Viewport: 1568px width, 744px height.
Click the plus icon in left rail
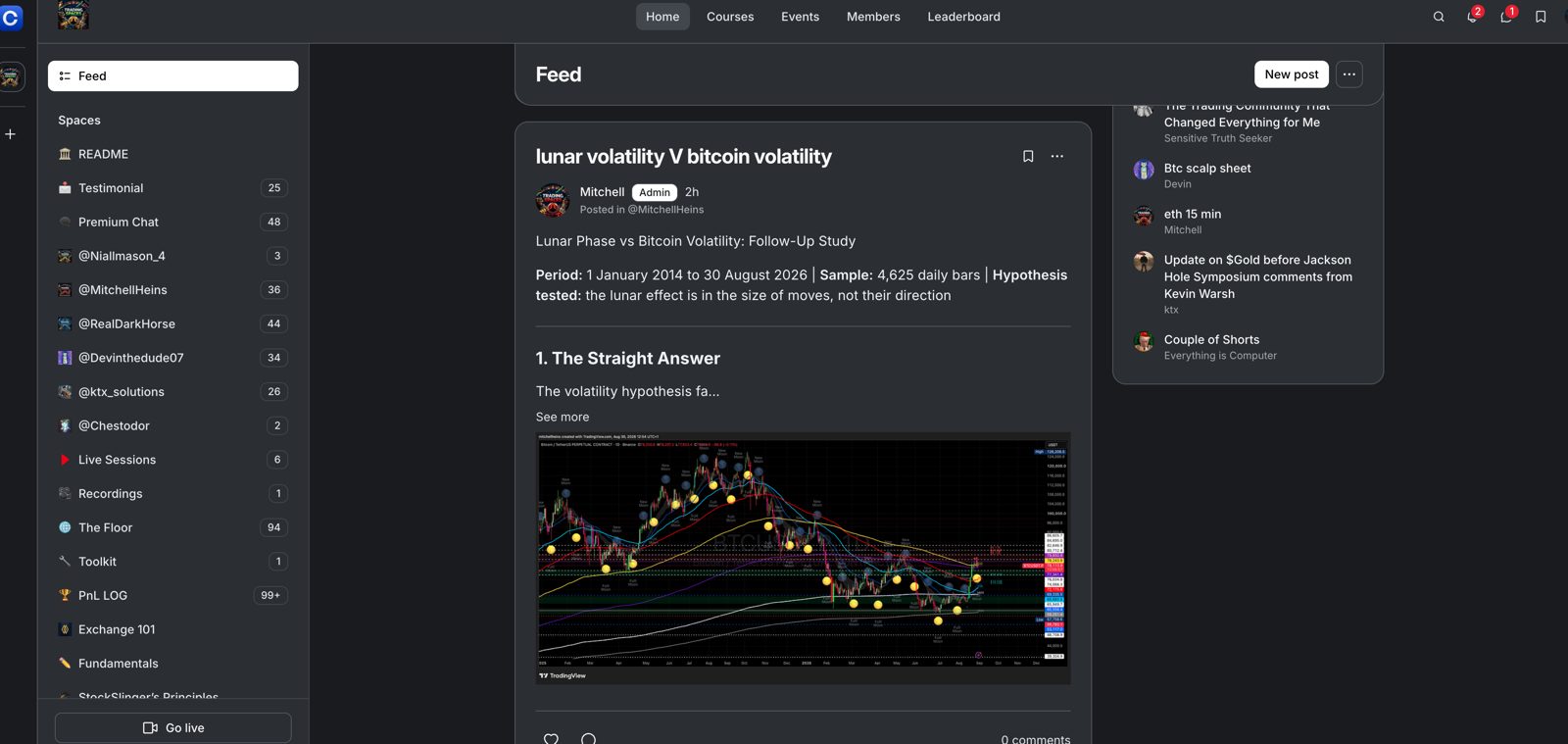[x=11, y=134]
